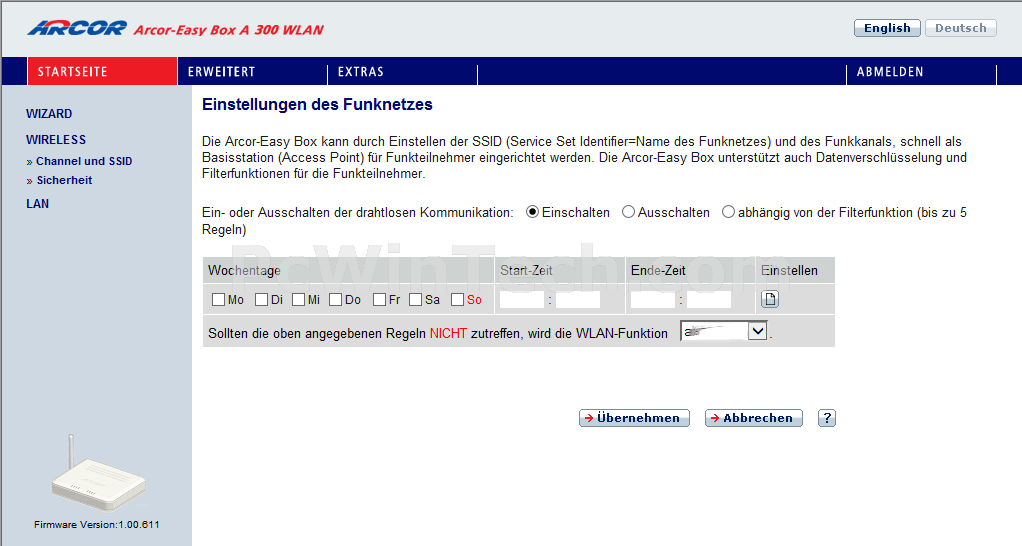Image resolution: width=1022 pixels, height=546 pixels.
Task: Open the WLAN-Funktion dropdown
Action: [x=723, y=331]
